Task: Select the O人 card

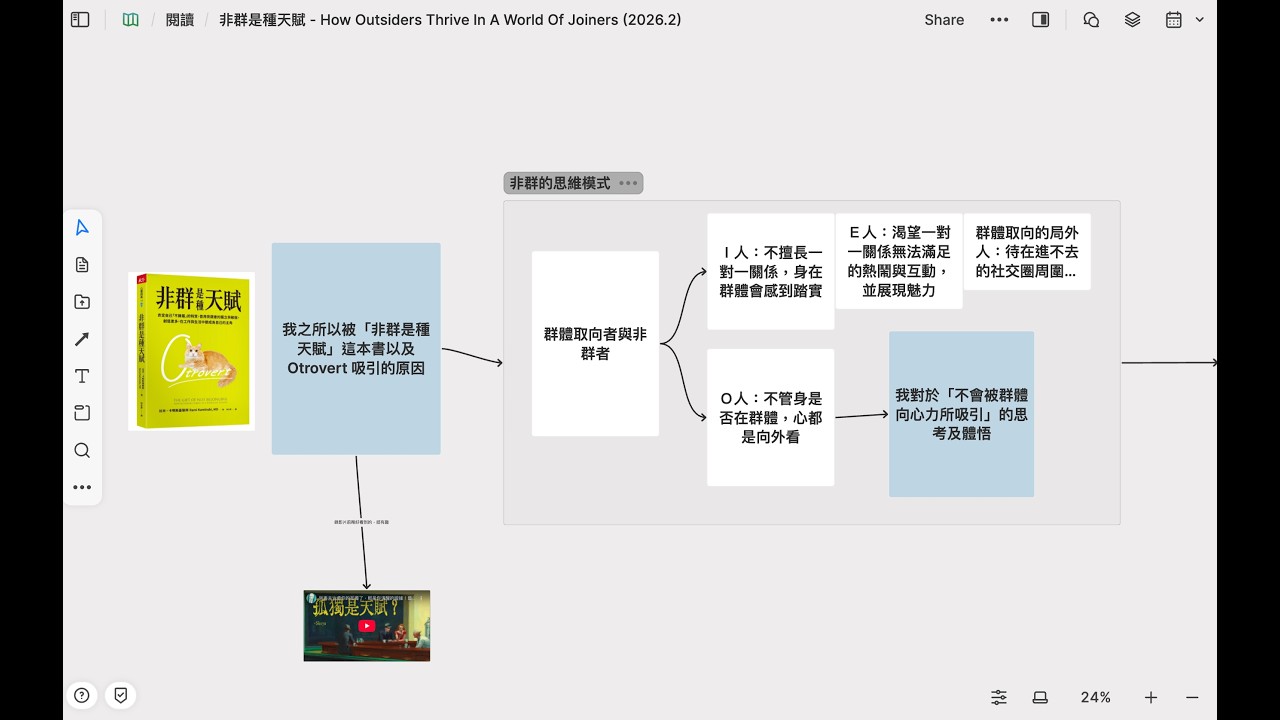Action: pyautogui.click(x=771, y=418)
